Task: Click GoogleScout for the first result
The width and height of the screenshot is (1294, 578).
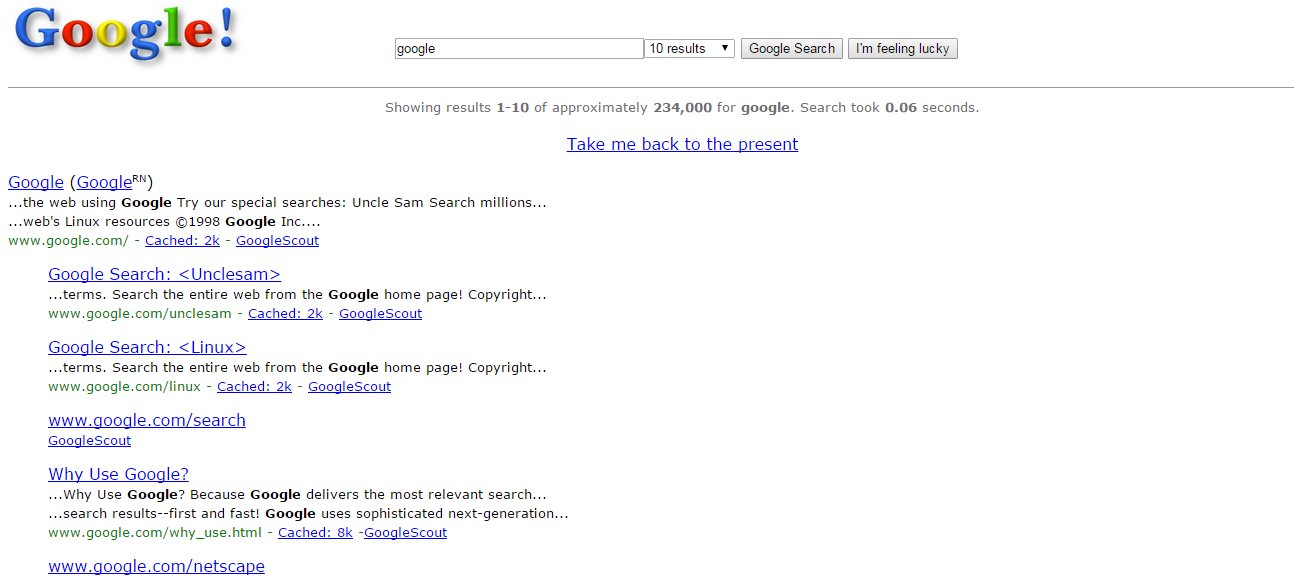Action: (x=277, y=240)
